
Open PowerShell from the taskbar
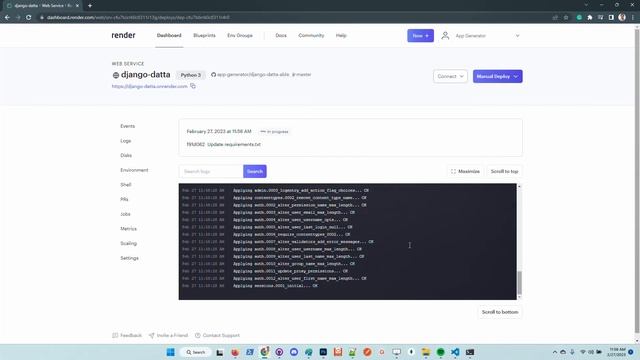coord(250,352)
